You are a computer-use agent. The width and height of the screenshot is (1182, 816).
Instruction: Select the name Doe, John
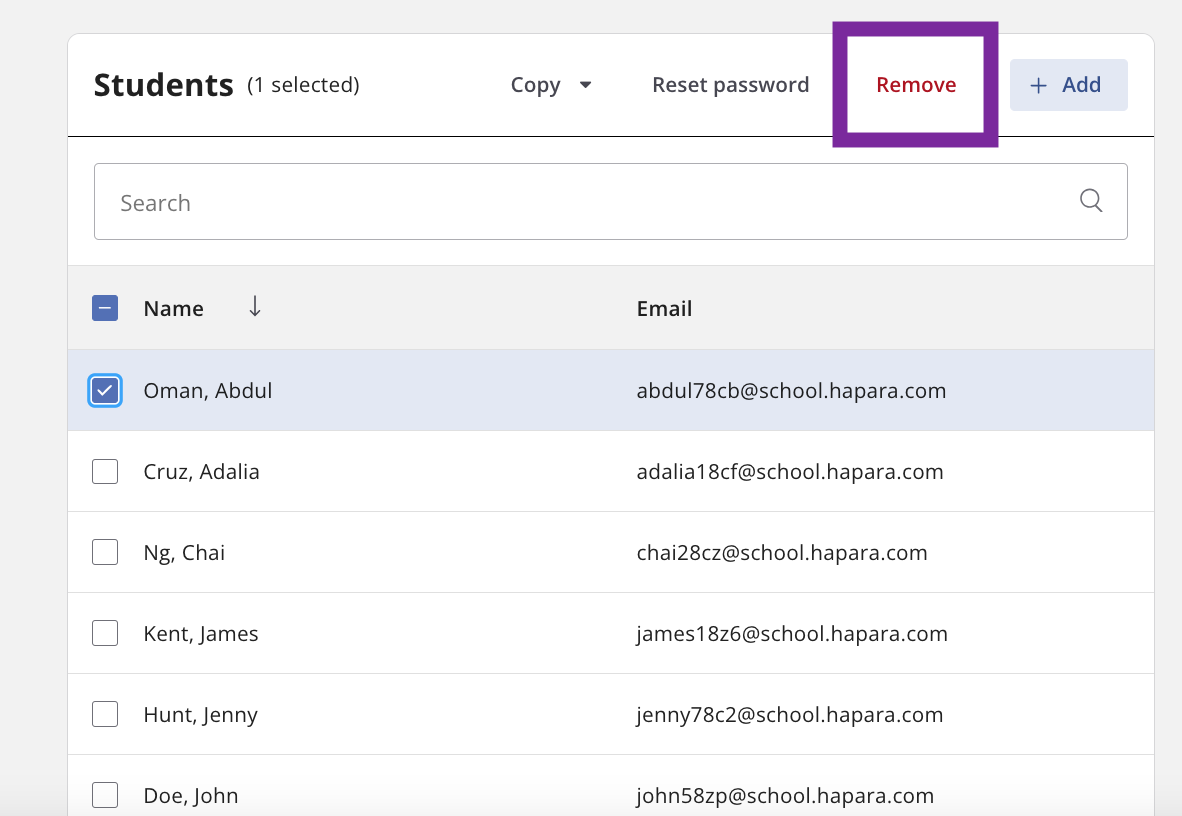tap(191, 796)
